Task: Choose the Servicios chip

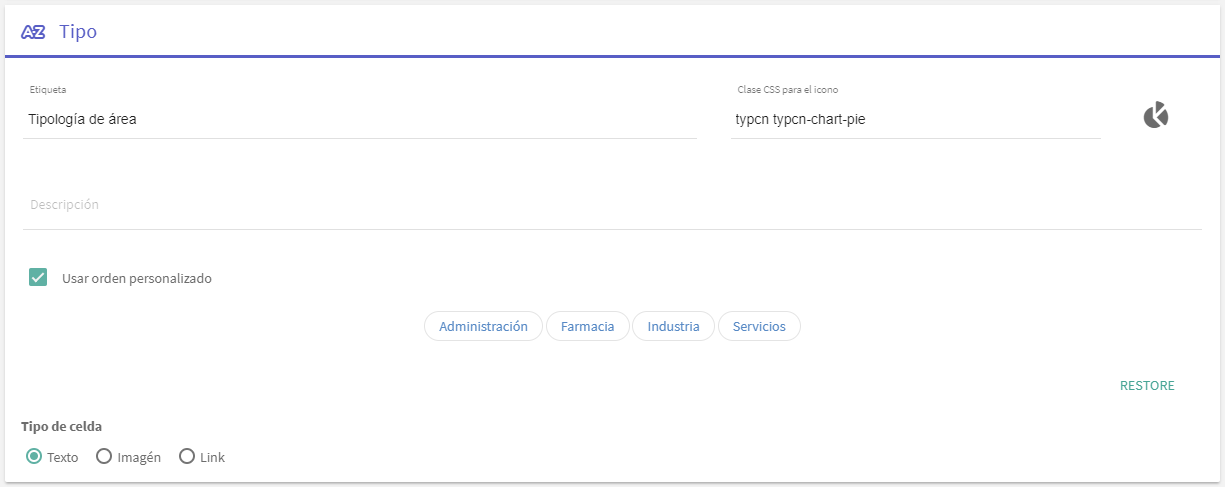Action: coord(759,327)
